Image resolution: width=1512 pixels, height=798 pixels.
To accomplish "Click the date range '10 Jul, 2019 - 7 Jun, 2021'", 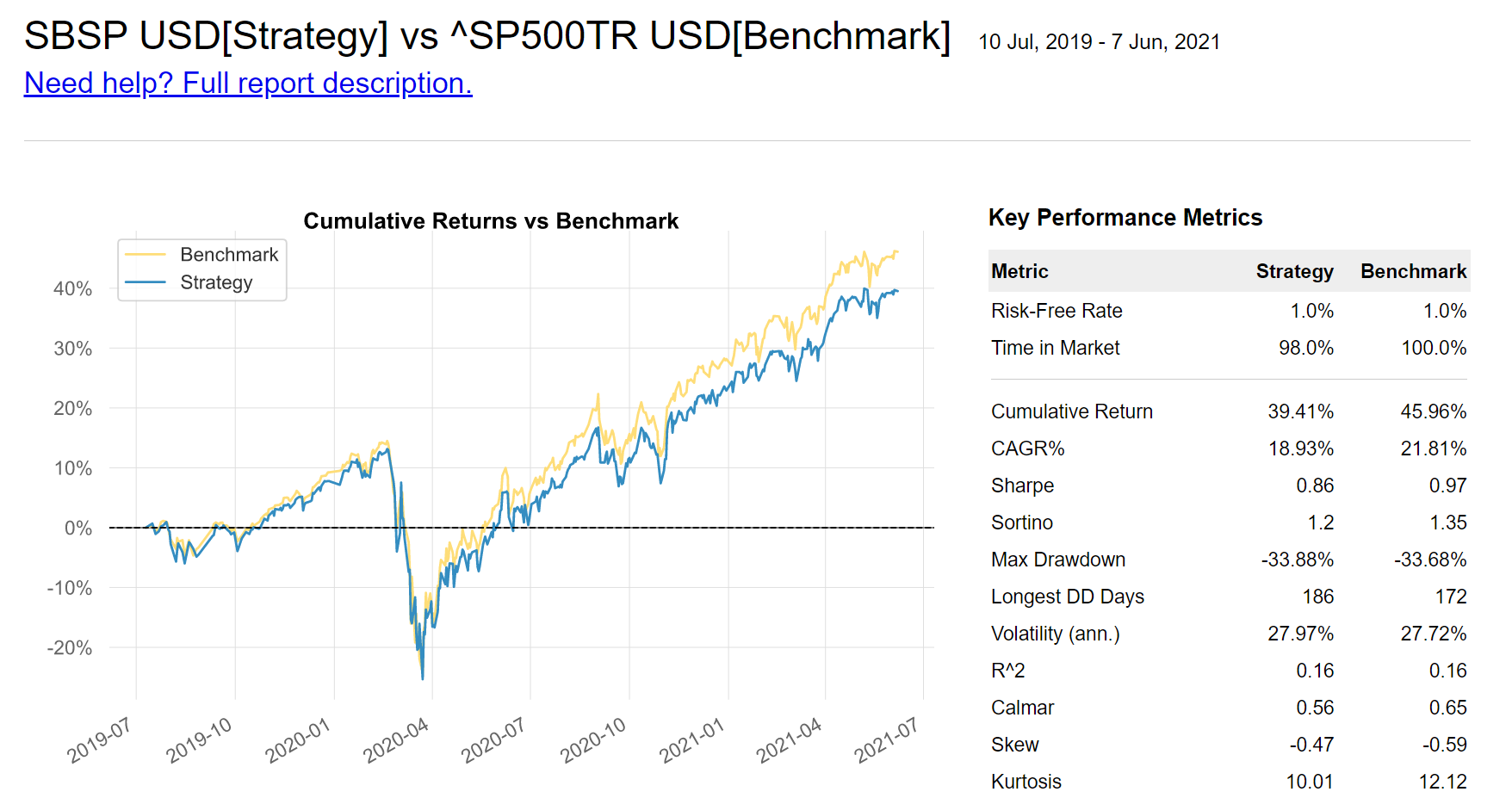I will click(1100, 41).
